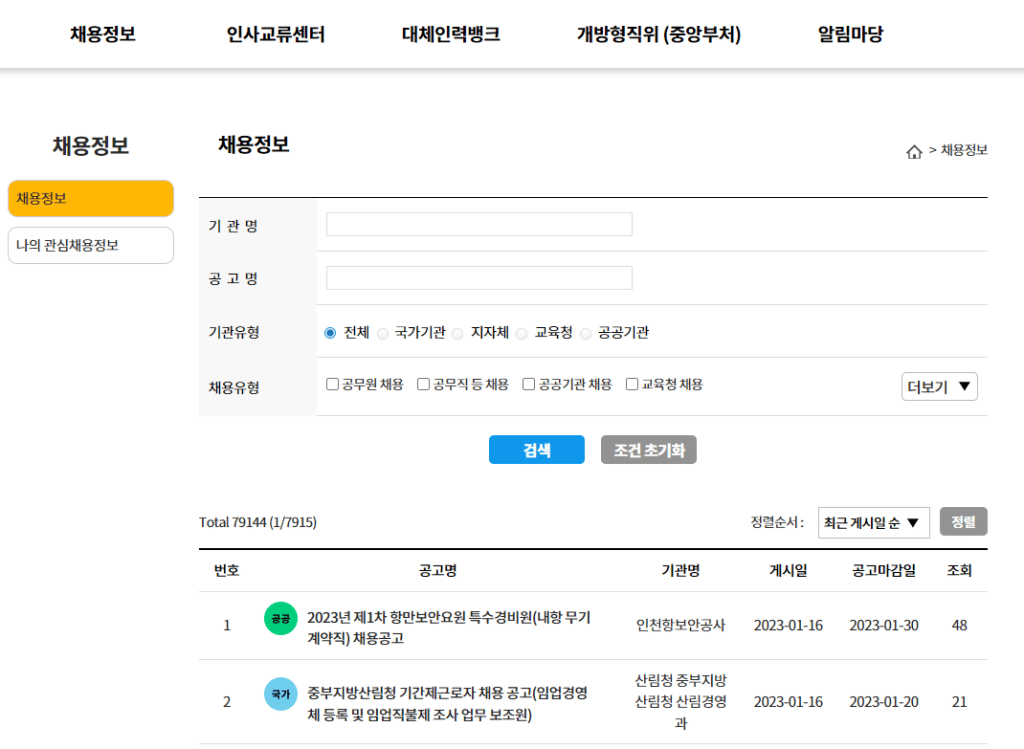Check the 교육청 채용 checkbox
The image size is (1024, 749).
[x=632, y=384]
